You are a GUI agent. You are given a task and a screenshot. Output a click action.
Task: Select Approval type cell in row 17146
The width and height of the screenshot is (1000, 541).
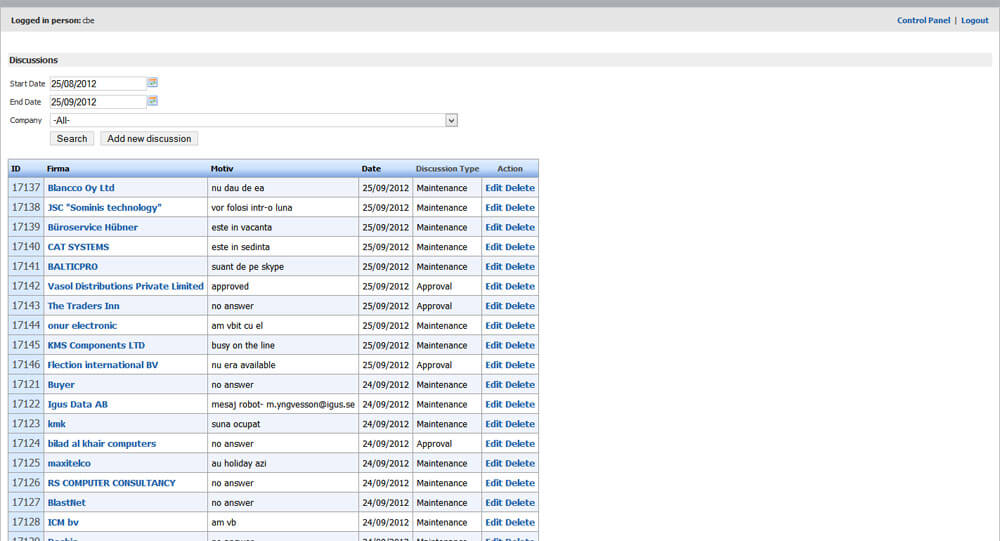pyautogui.click(x=446, y=366)
